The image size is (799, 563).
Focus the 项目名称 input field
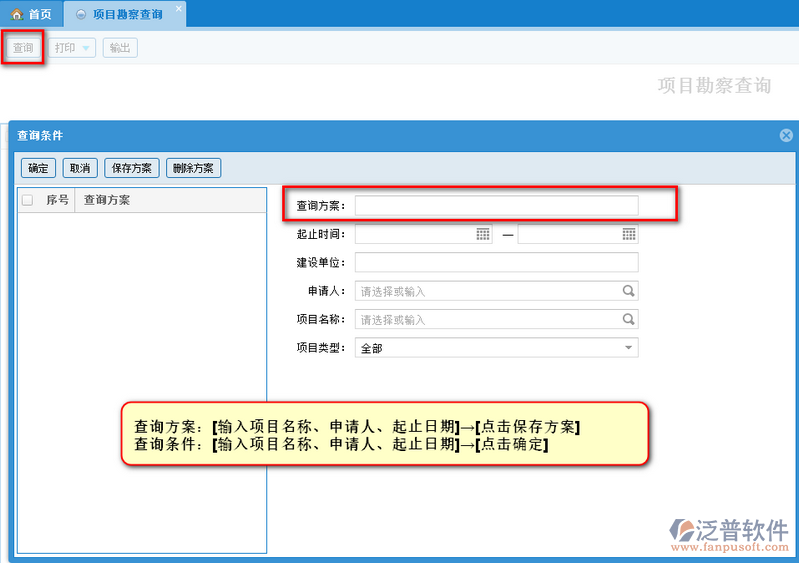[496, 319]
